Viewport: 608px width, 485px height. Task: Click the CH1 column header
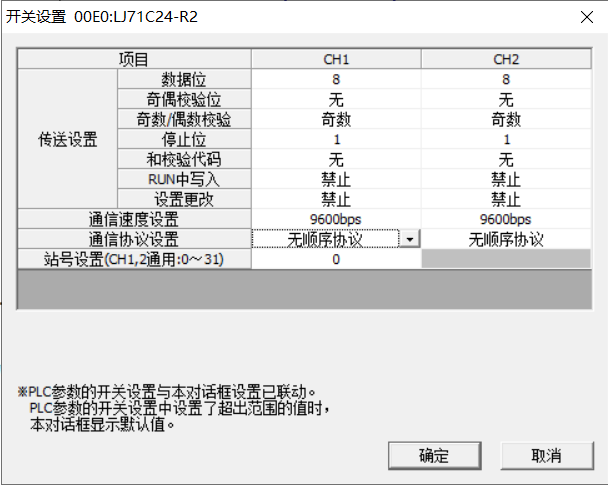coord(336,59)
